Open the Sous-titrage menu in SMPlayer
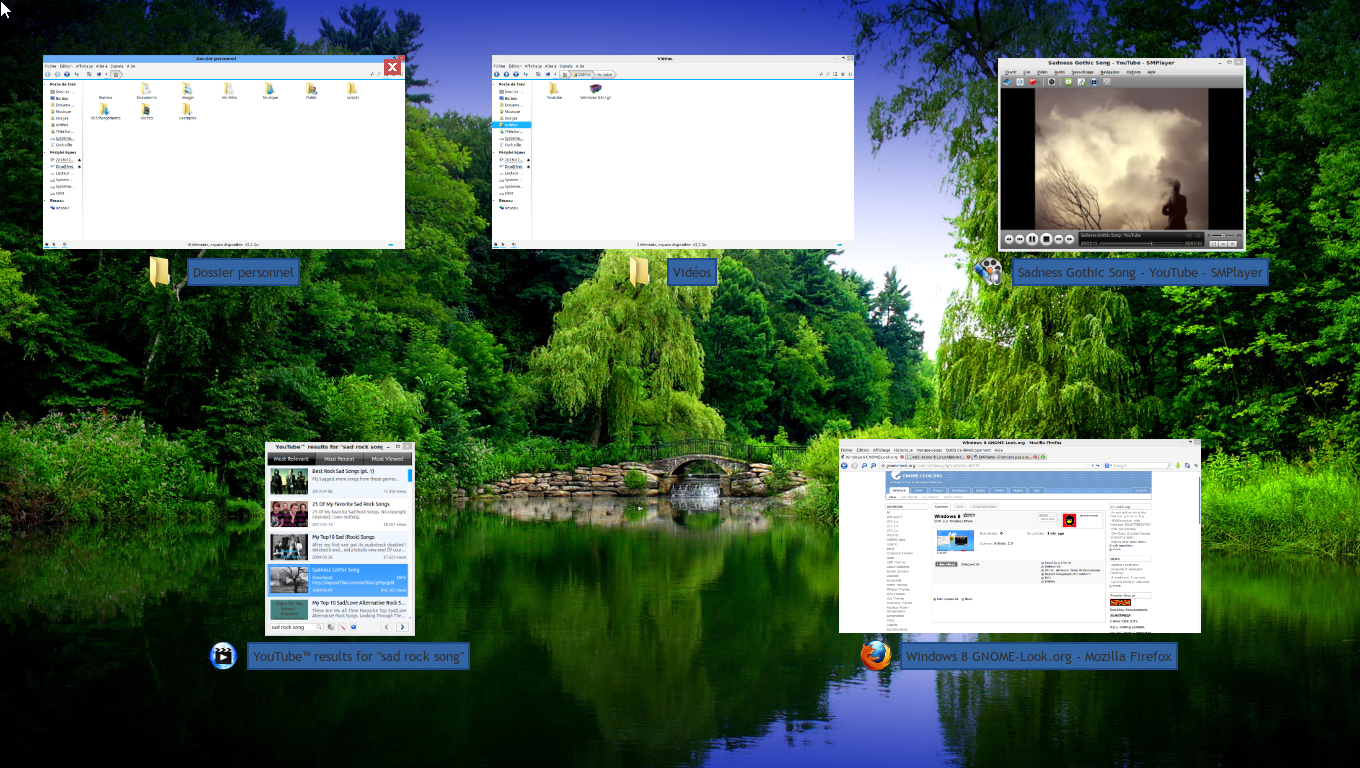Viewport: 1360px width, 768px height. click(x=1082, y=72)
